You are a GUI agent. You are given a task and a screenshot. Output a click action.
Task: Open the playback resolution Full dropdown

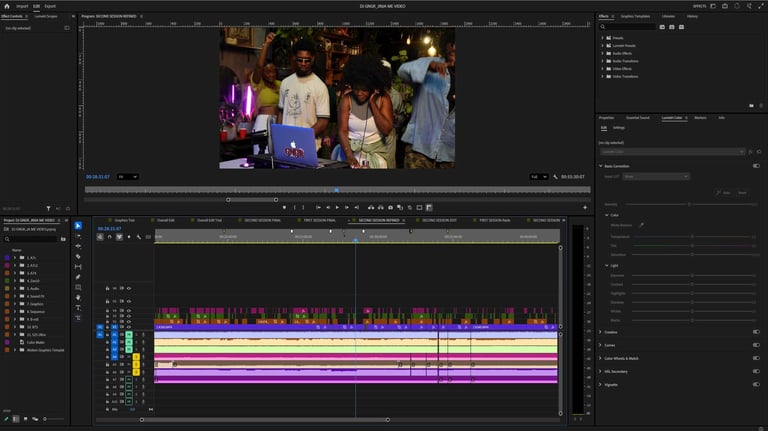tap(539, 176)
